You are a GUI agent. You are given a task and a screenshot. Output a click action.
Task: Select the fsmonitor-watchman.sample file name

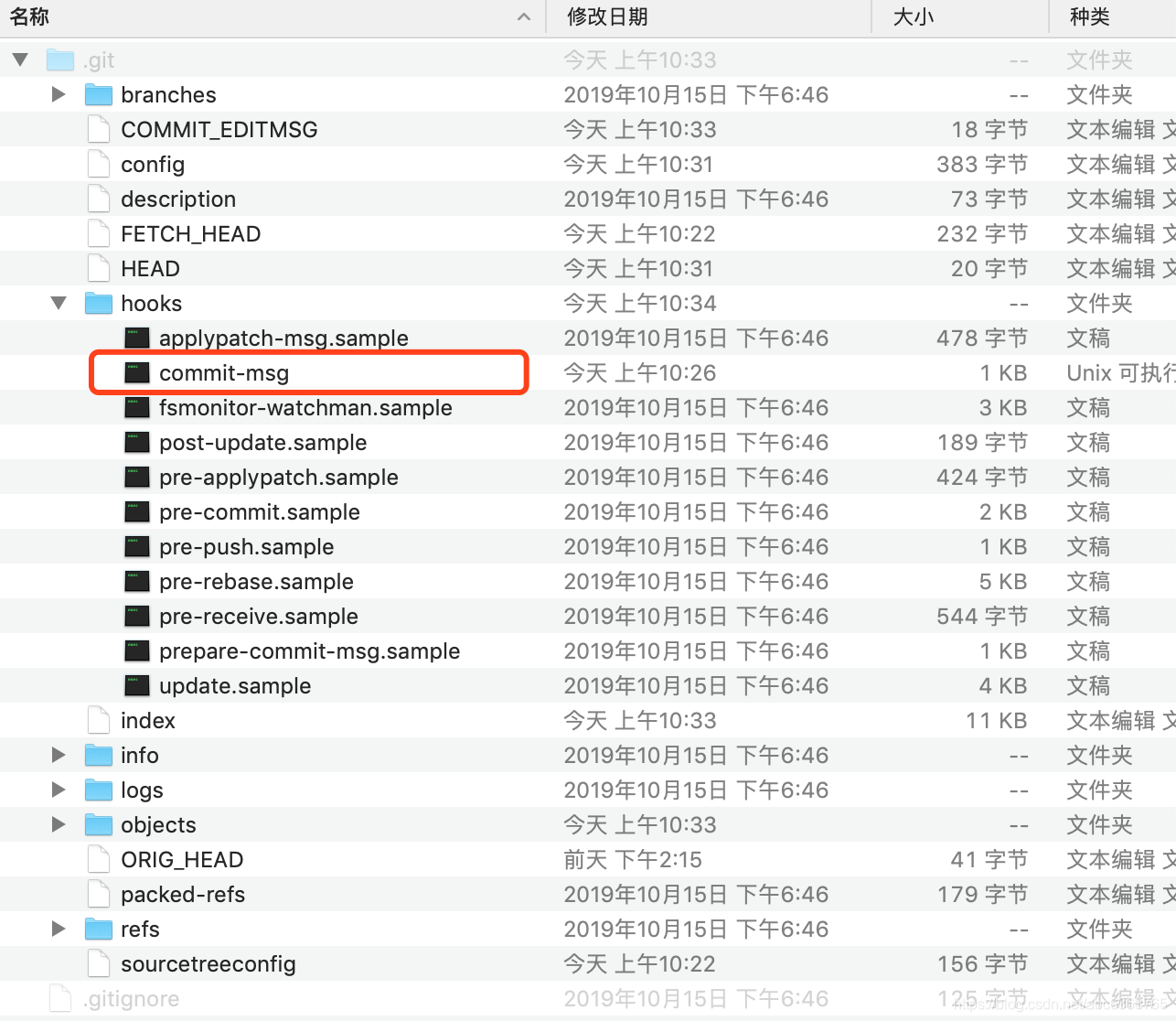pyautogui.click(x=305, y=408)
